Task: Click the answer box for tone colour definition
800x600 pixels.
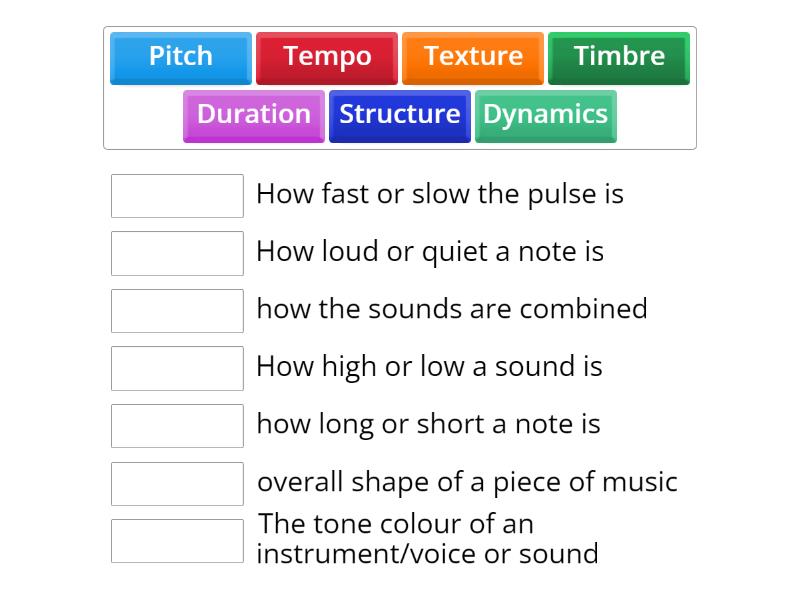Action: [x=177, y=540]
